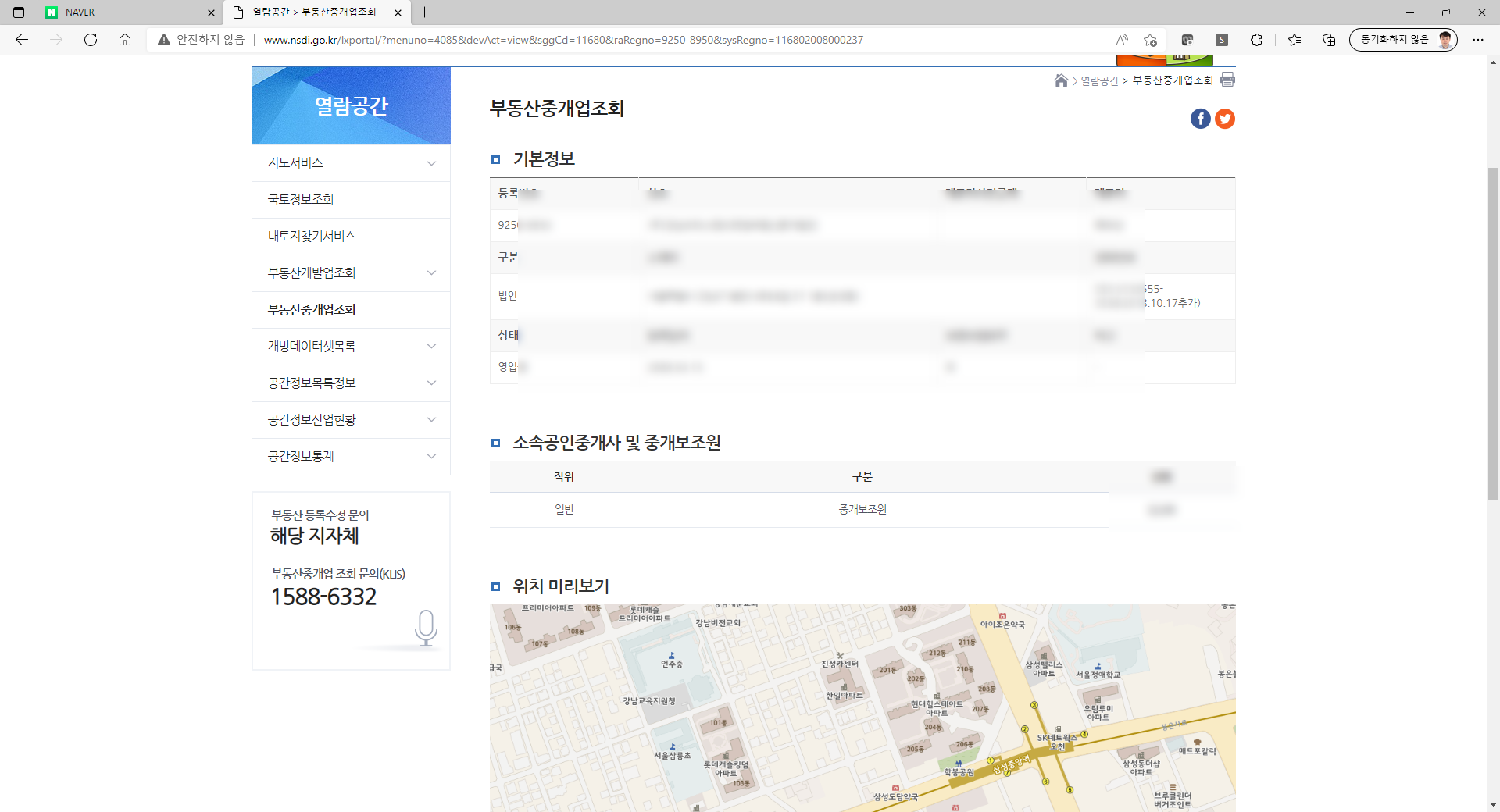Select the 열람공간 > 부동산중개업조회 tab

click(x=316, y=12)
